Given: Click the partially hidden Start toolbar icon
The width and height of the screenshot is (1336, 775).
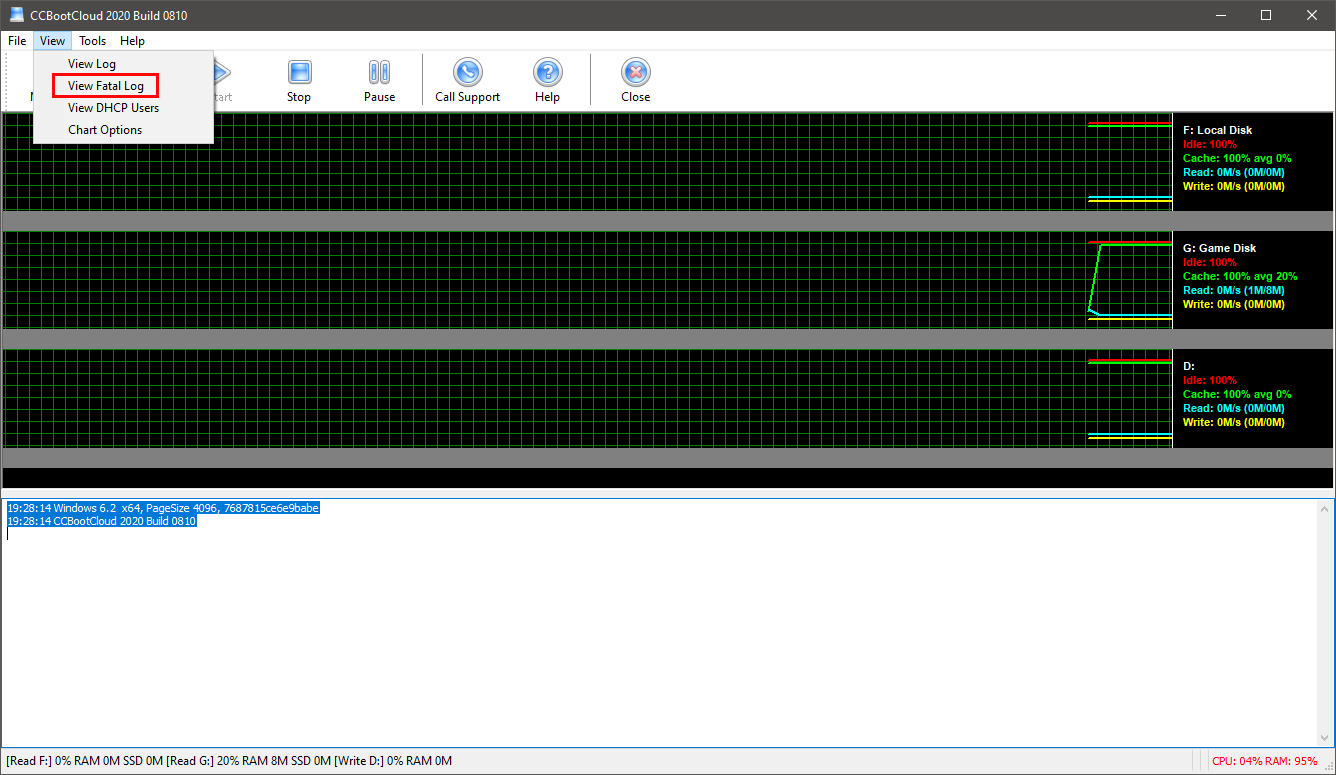Looking at the screenshot, I should [x=222, y=75].
